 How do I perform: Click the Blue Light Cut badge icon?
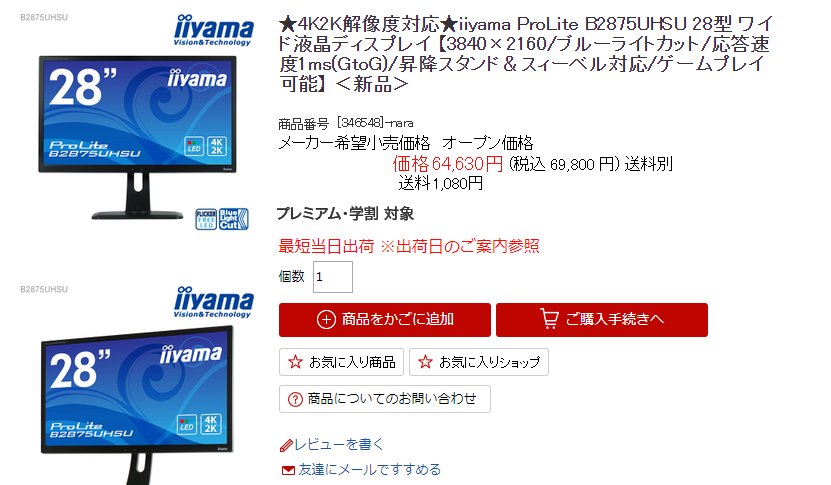234,219
